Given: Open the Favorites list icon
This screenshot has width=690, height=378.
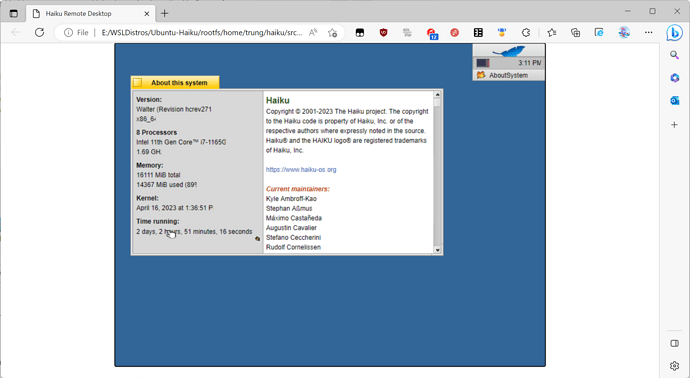Looking at the screenshot, I should pyautogui.click(x=552, y=33).
